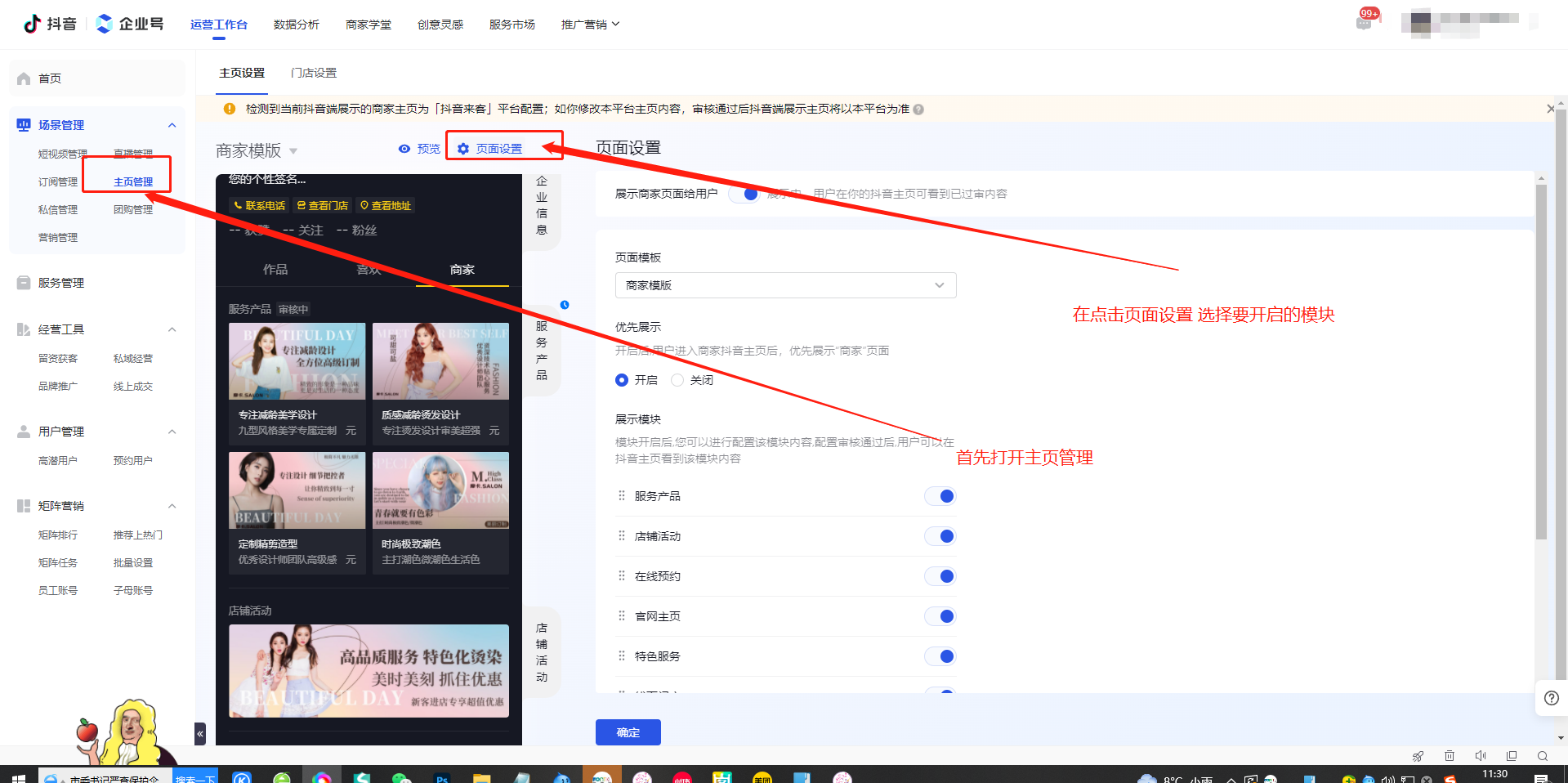Click the 经营工具 section icon
Screen dimensions: 1568x783
tap(24, 329)
